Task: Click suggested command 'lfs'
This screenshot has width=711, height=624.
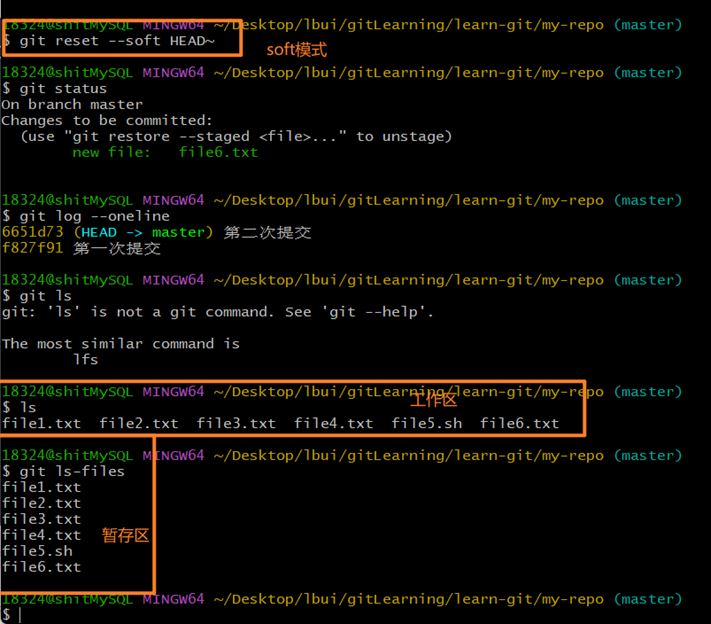Action: pyautogui.click(x=86, y=360)
